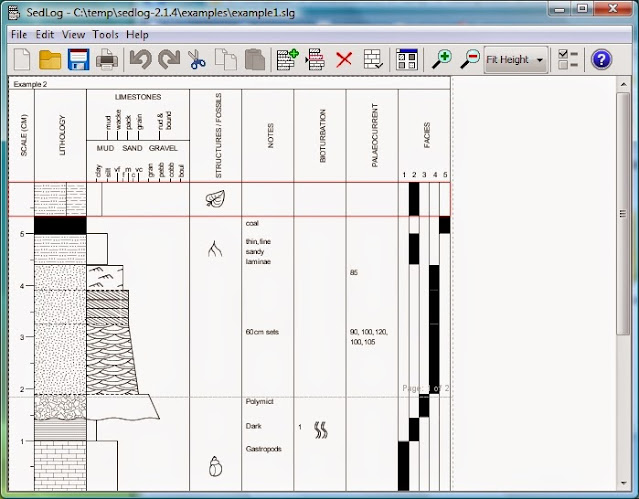Select the gastropod fossil symbol
639x499 pixels.
click(215, 466)
